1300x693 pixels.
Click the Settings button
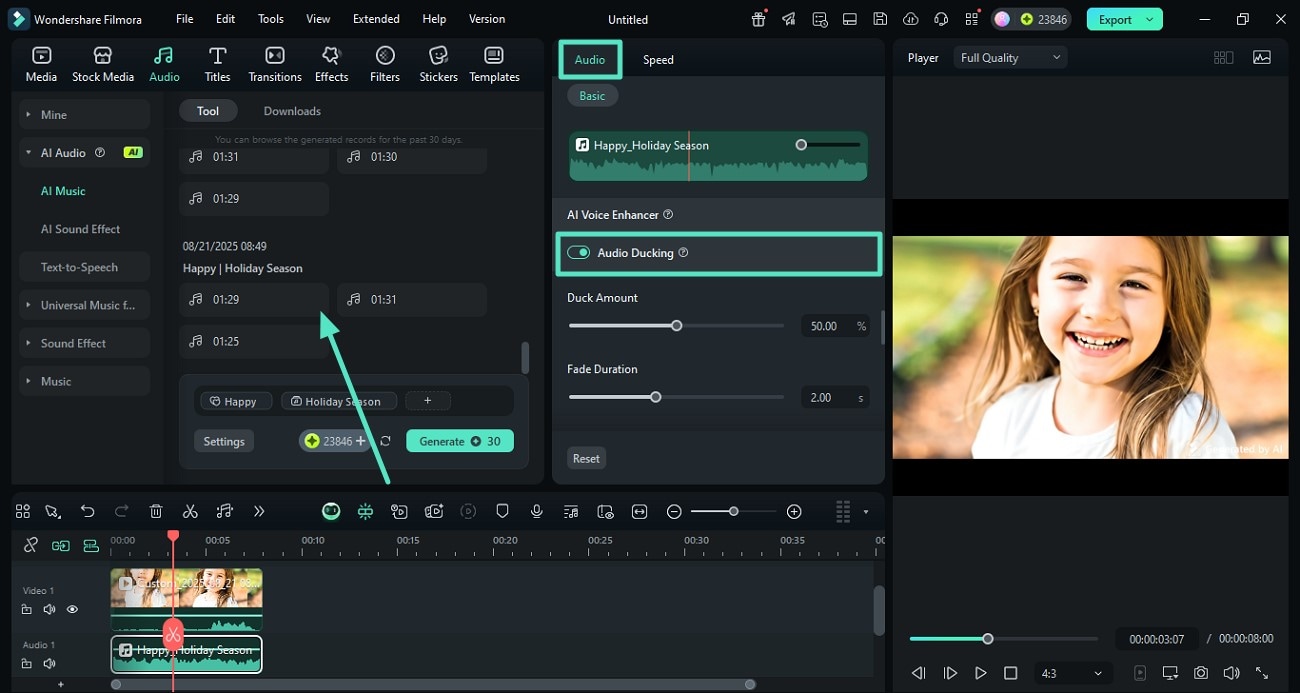coord(224,441)
